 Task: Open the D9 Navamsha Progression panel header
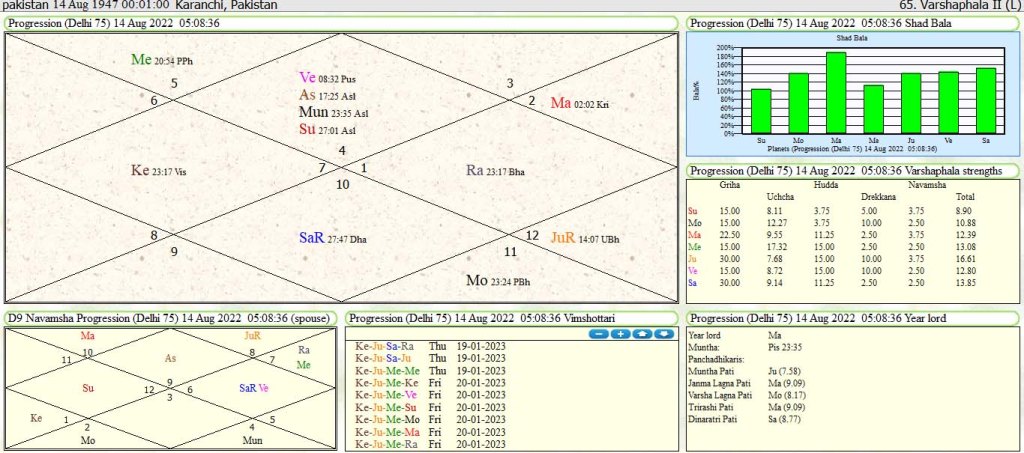pos(170,318)
